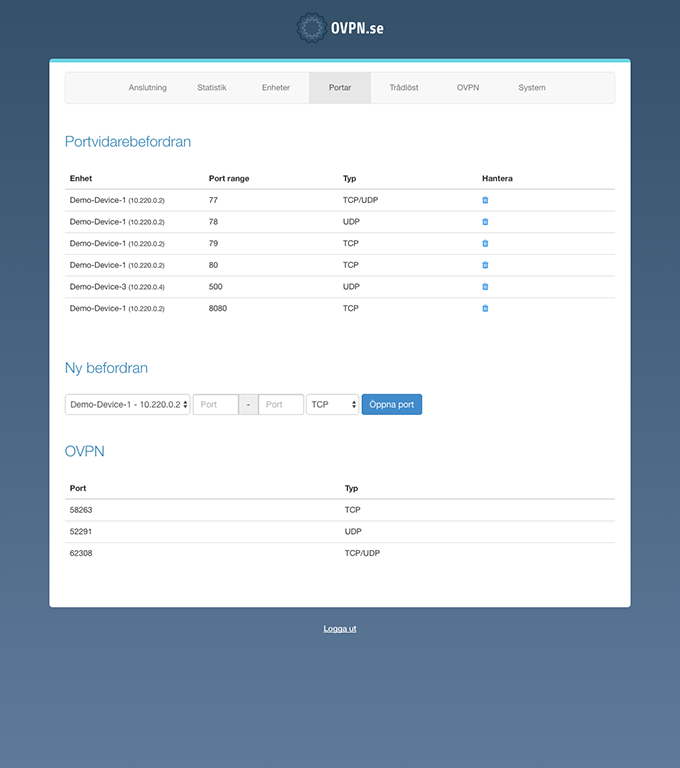
Task: Click the end Port input field
Action: pyautogui.click(x=281, y=405)
